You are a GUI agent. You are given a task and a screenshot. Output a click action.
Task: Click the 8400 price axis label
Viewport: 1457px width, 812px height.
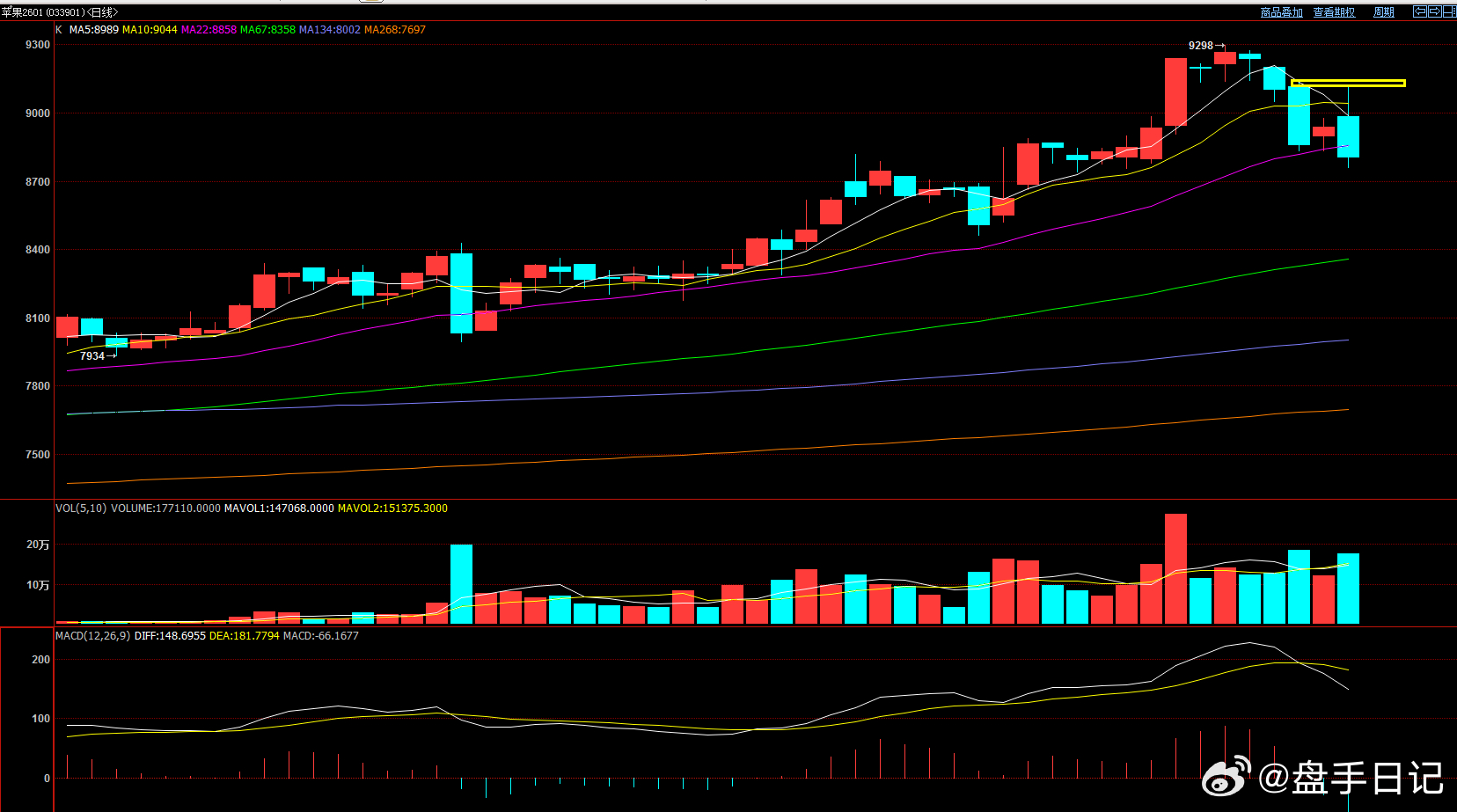coord(38,250)
